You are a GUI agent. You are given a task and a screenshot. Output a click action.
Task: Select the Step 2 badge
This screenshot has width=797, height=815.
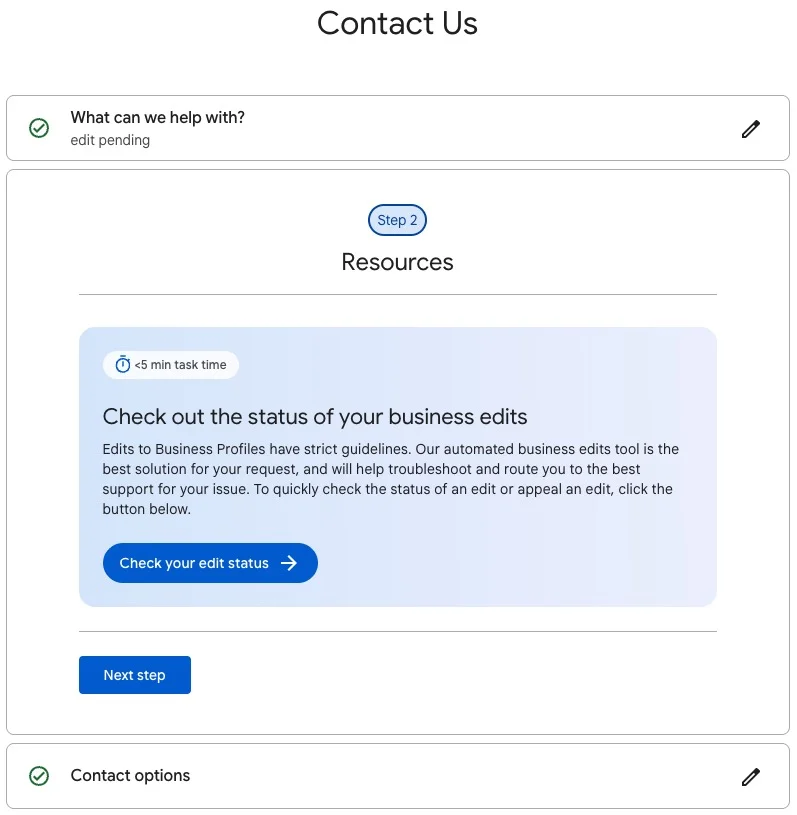tap(397, 220)
